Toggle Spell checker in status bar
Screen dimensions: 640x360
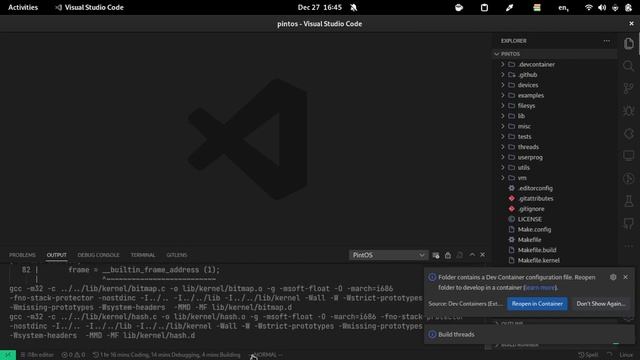(588, 355)
